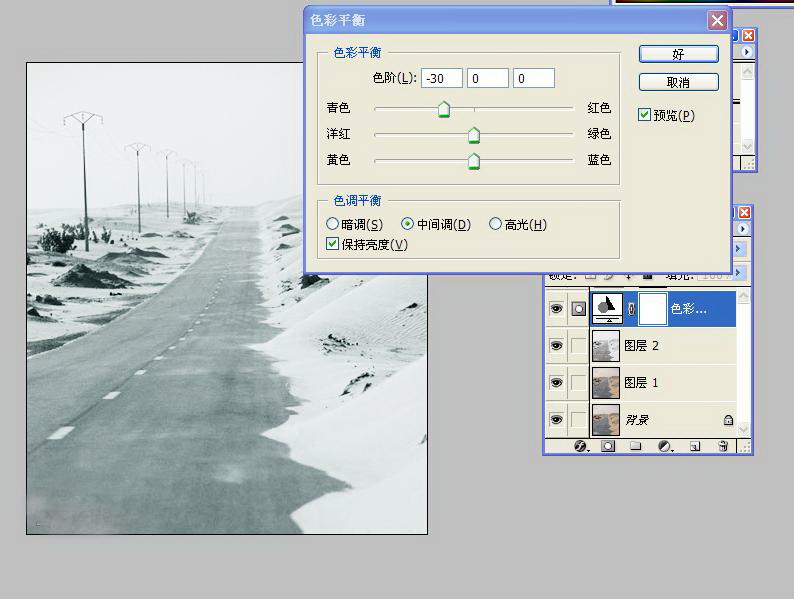Uncheck the 预览 preview checkbox
The image size is (794, 599).
(x=645, y=115)
